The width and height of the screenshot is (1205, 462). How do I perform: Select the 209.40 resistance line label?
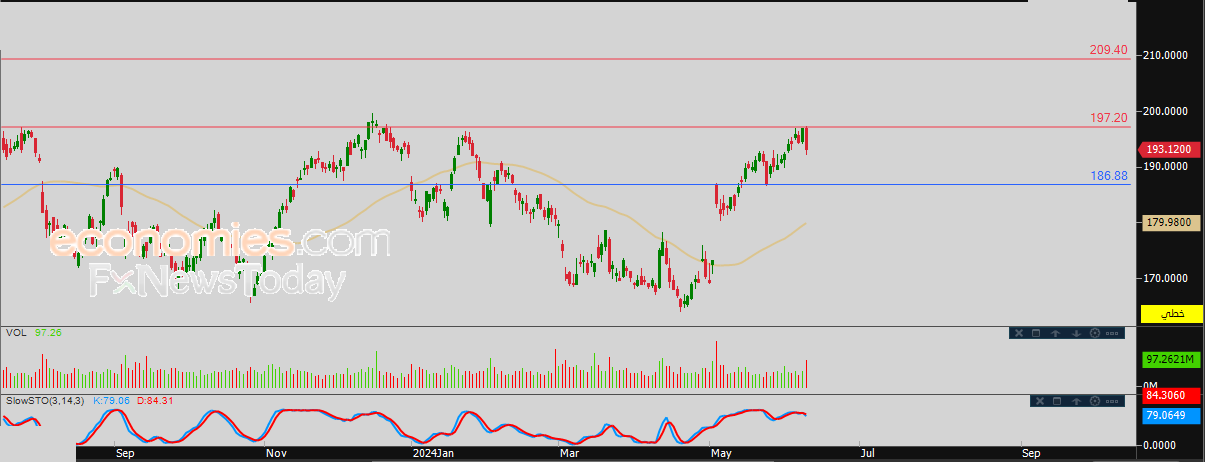1109,49
